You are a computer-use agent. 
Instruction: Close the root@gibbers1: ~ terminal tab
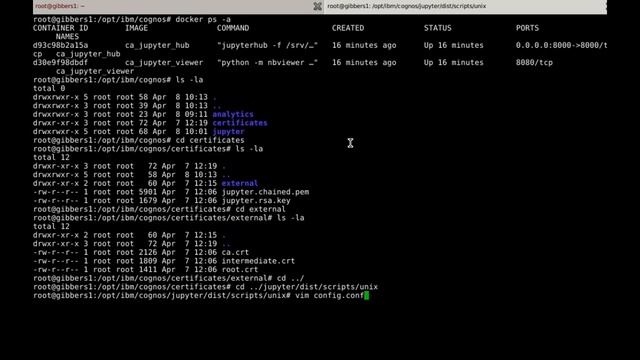point(317,6)
